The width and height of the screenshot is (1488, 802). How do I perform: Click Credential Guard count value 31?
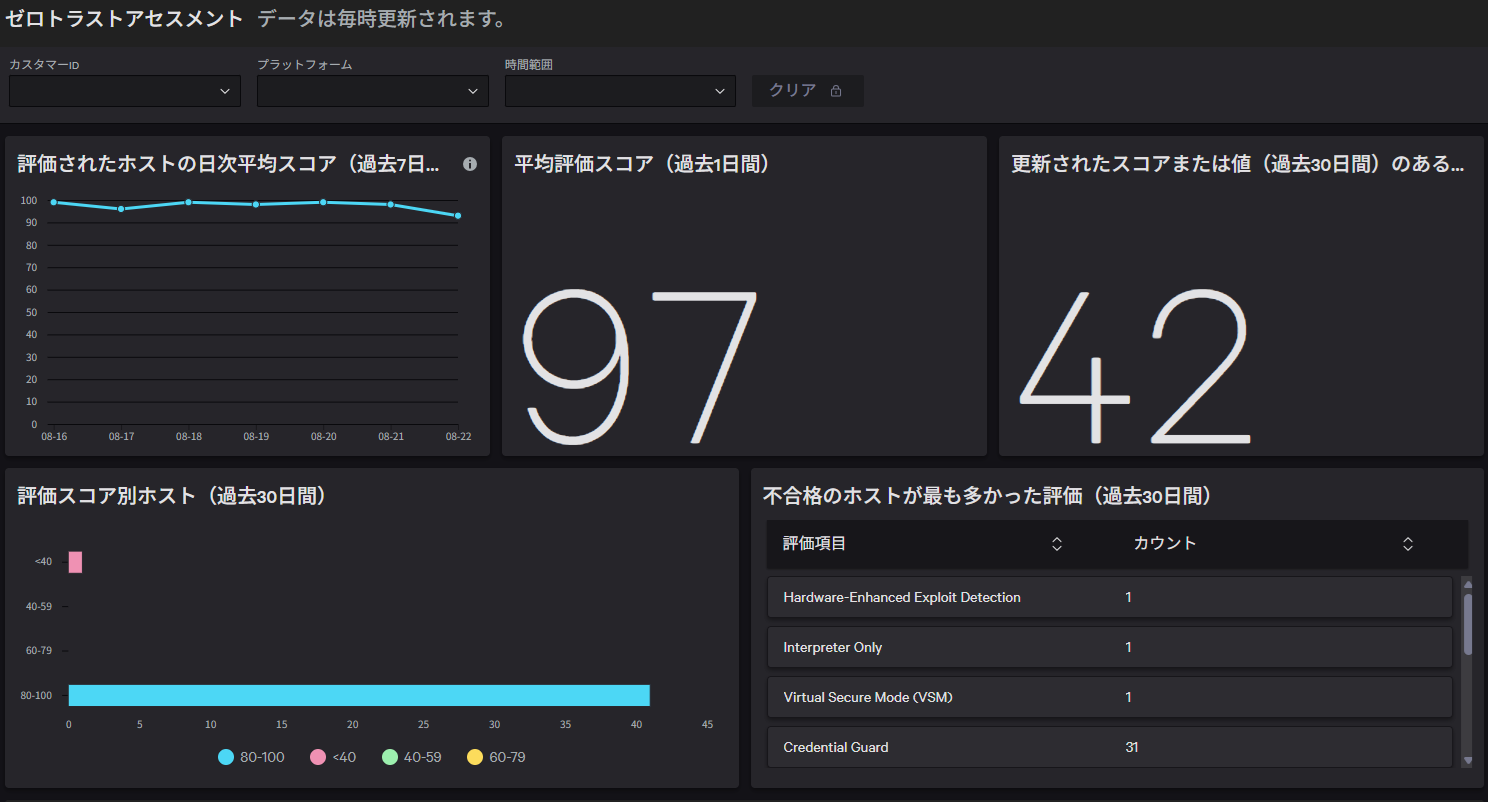[x=1132, y=747]
